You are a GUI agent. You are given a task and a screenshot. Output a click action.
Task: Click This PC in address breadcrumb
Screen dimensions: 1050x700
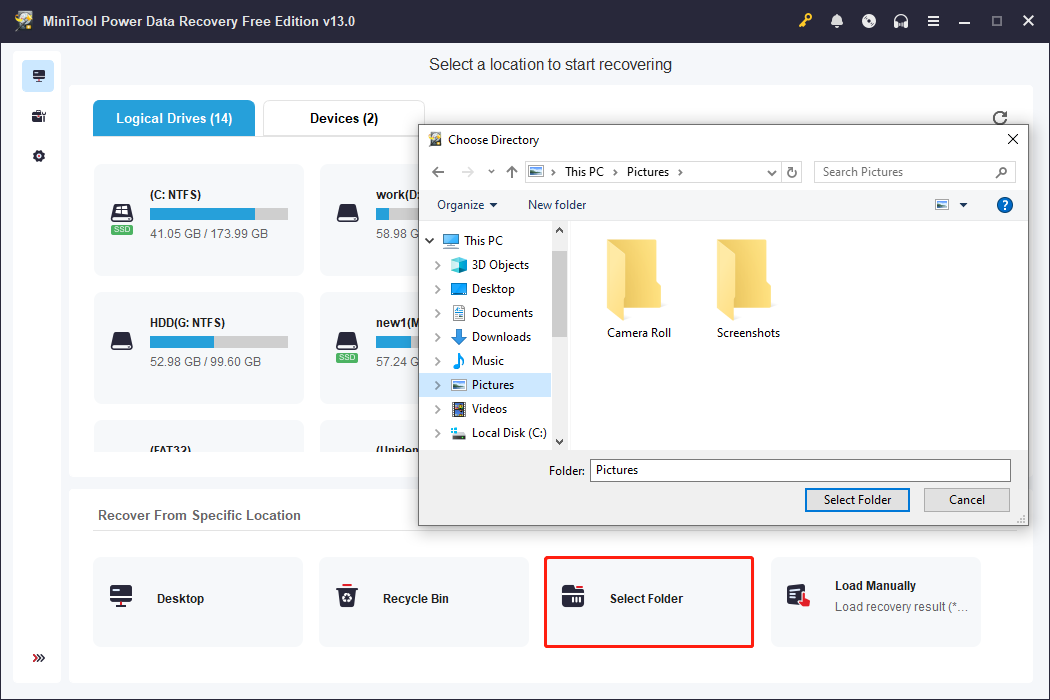click(x=584, y=172)
